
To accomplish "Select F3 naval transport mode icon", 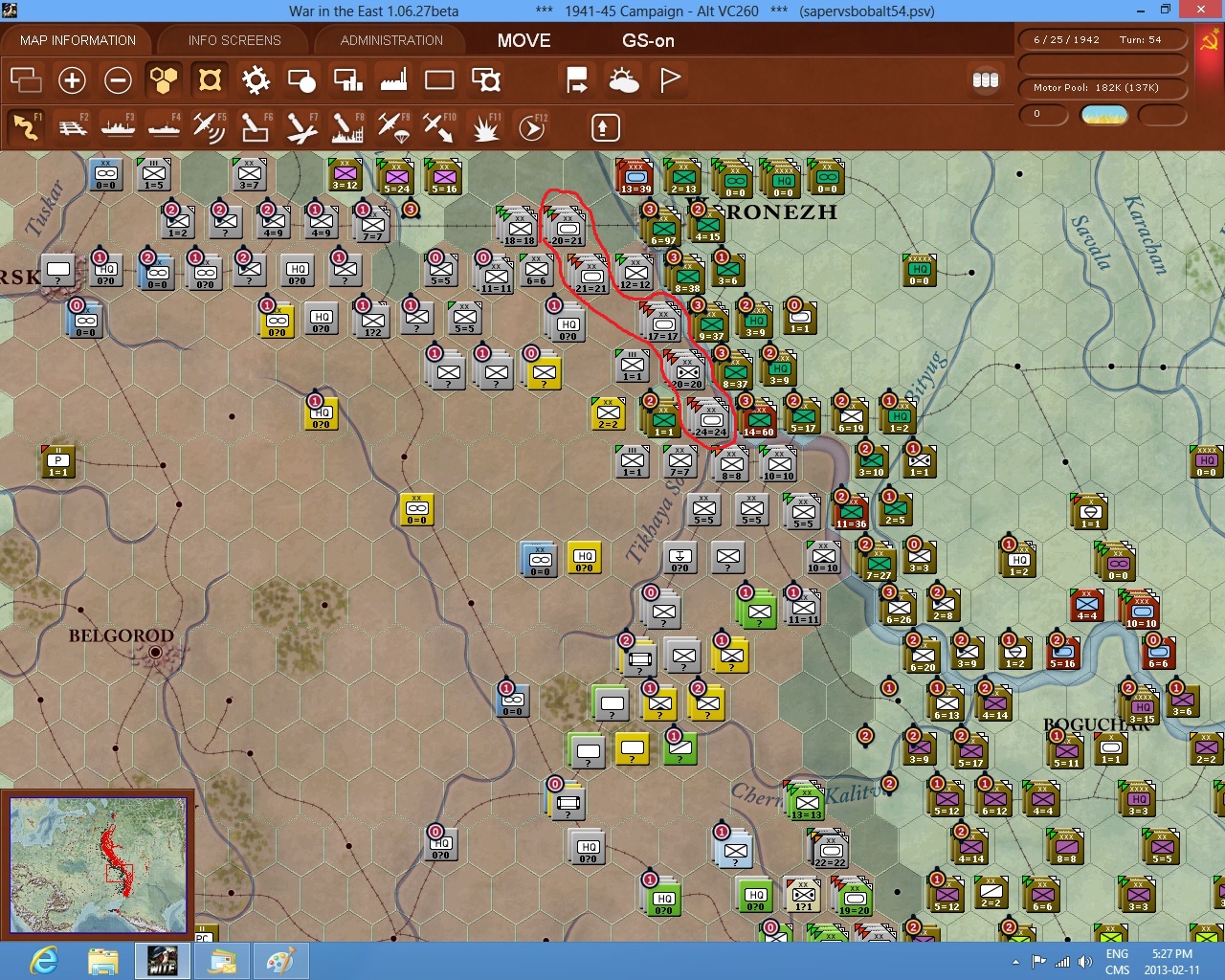I will pyautogui.click(x=118, y=126).
